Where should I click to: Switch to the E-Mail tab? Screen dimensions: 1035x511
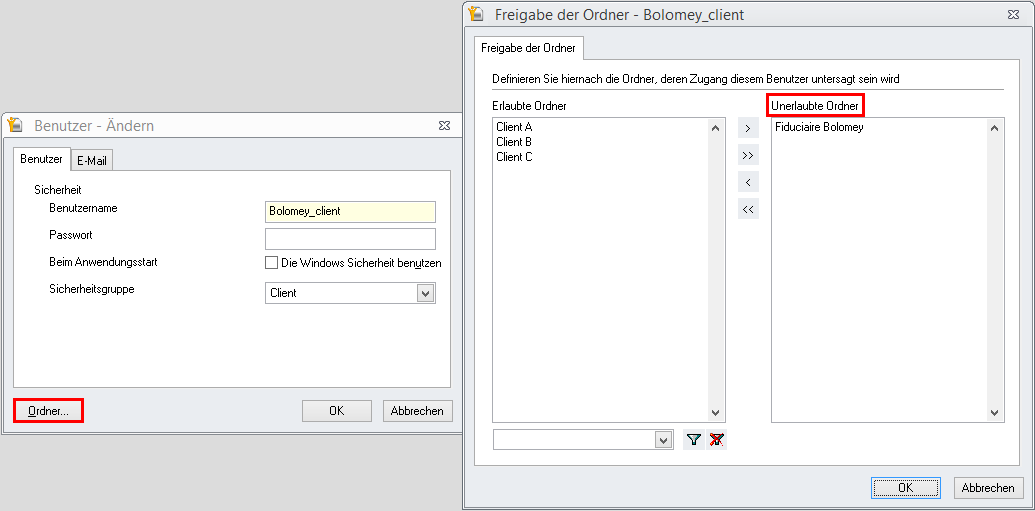click(92, 160)
